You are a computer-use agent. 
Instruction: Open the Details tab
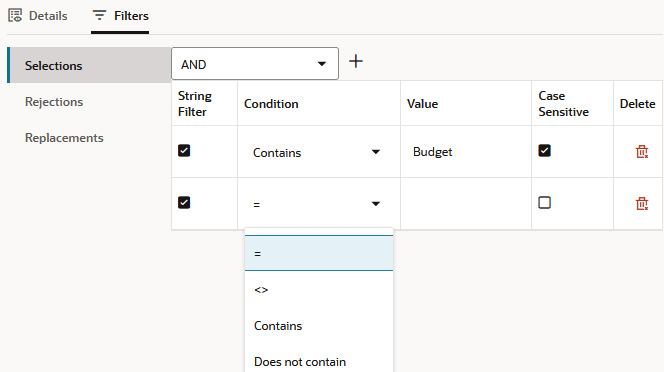point(38,16)
